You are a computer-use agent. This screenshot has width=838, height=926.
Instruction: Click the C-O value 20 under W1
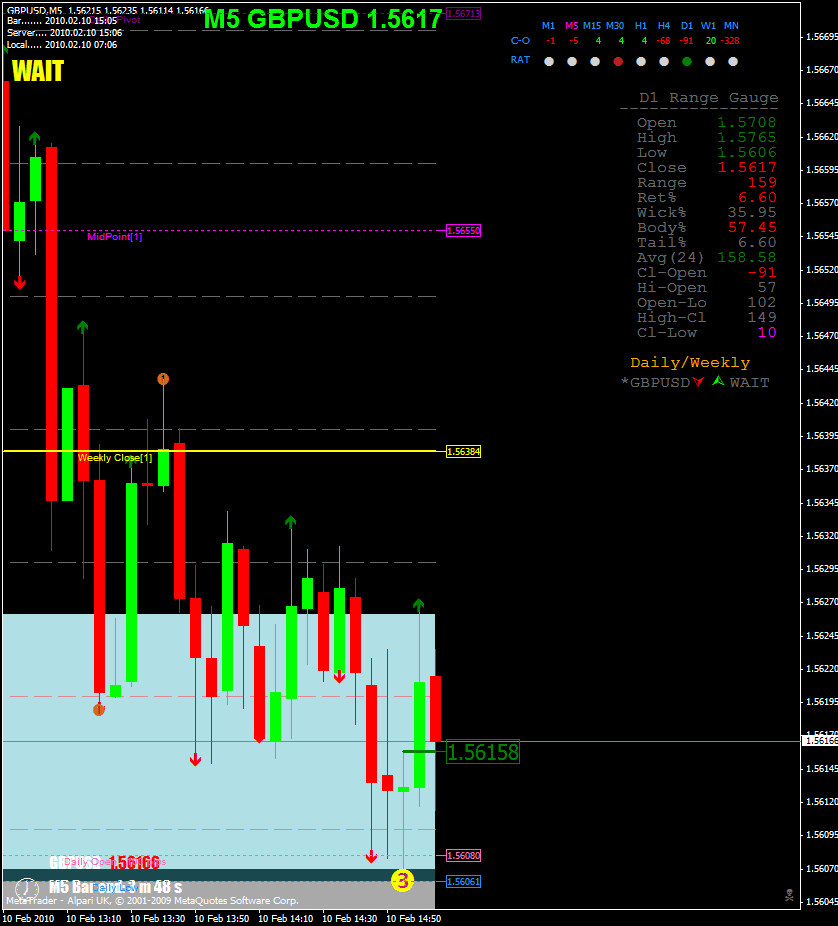click(x=710, y=41)
